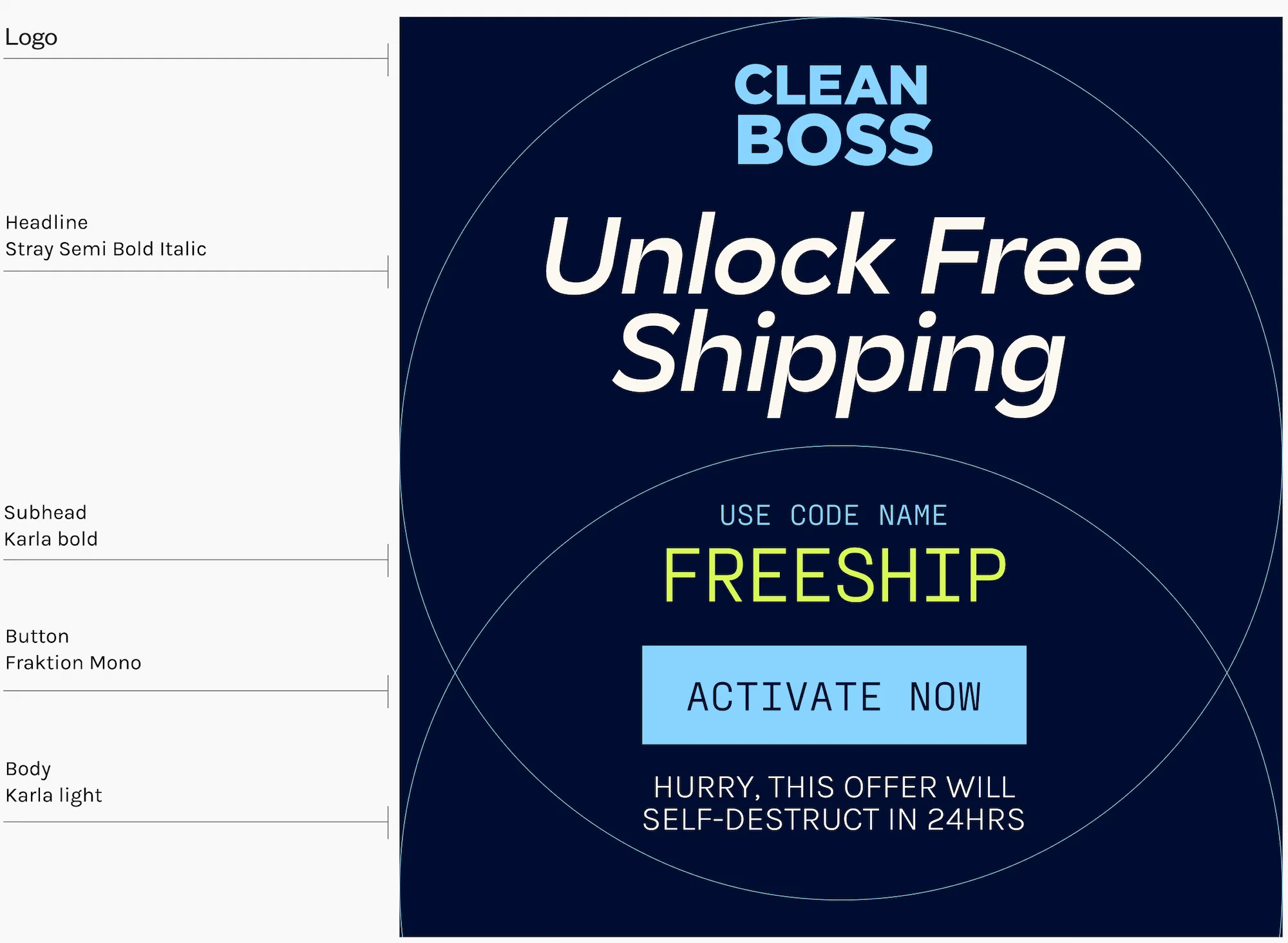
Task: Click the ACTIVATE NOW button
Action: [834, 695]
